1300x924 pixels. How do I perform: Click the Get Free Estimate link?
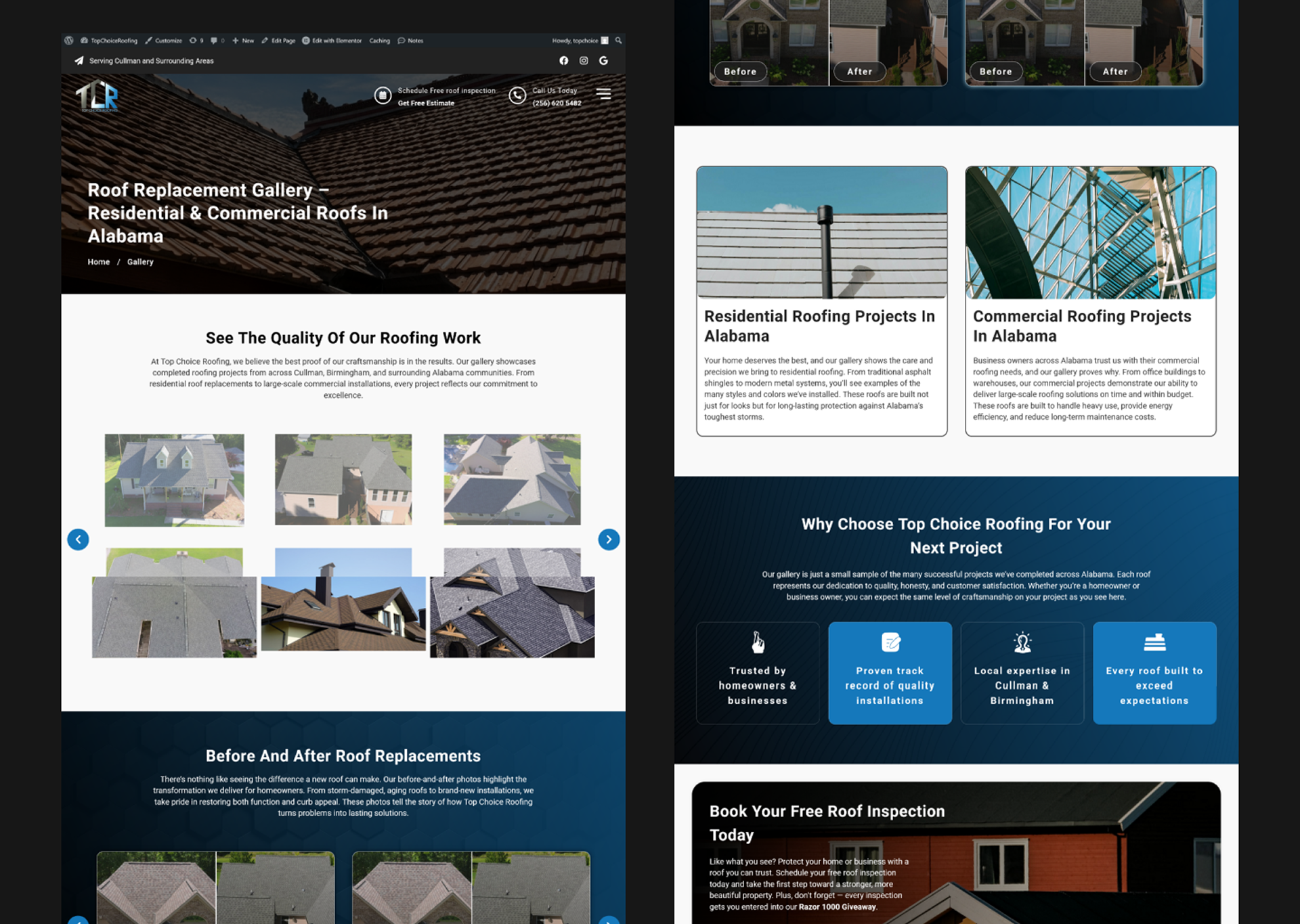426,104
